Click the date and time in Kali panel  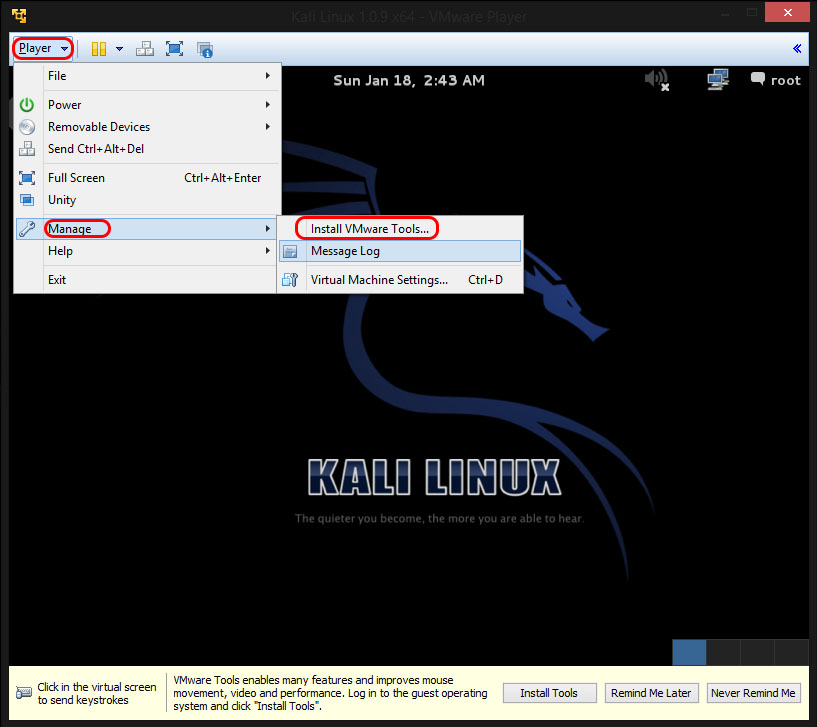(409, 80)
